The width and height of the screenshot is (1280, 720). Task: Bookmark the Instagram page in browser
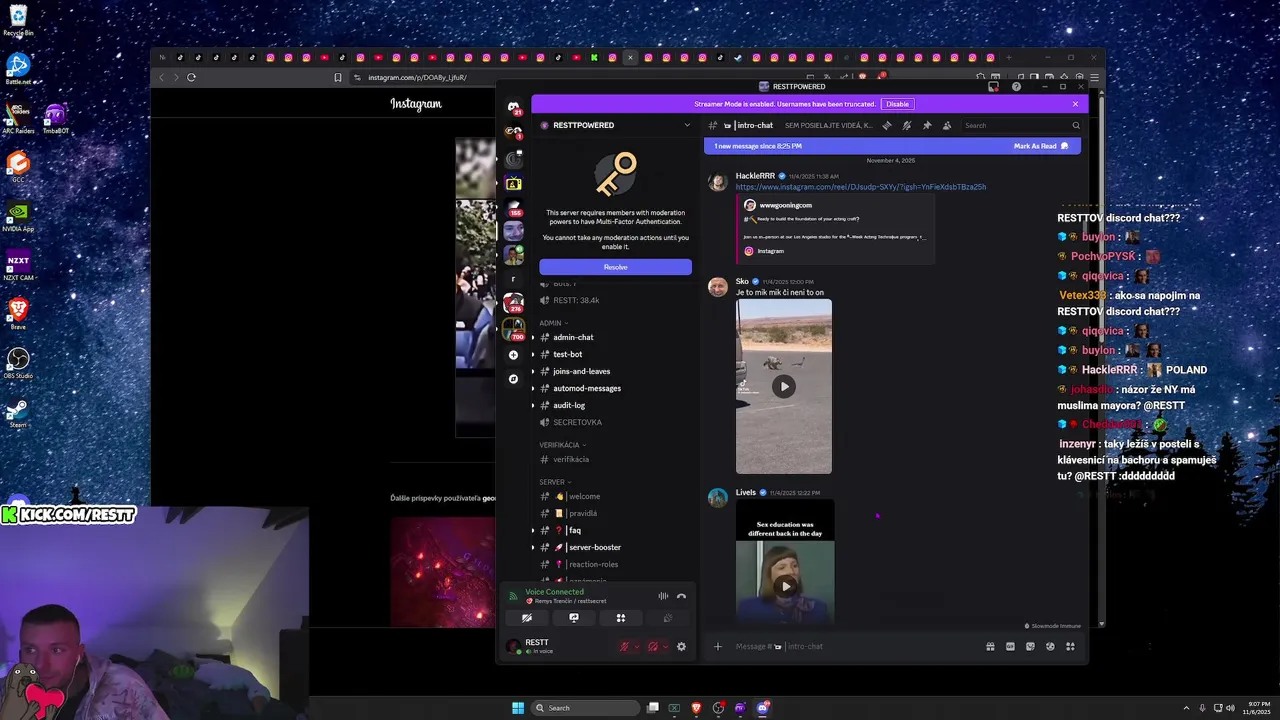pos(338,77)
